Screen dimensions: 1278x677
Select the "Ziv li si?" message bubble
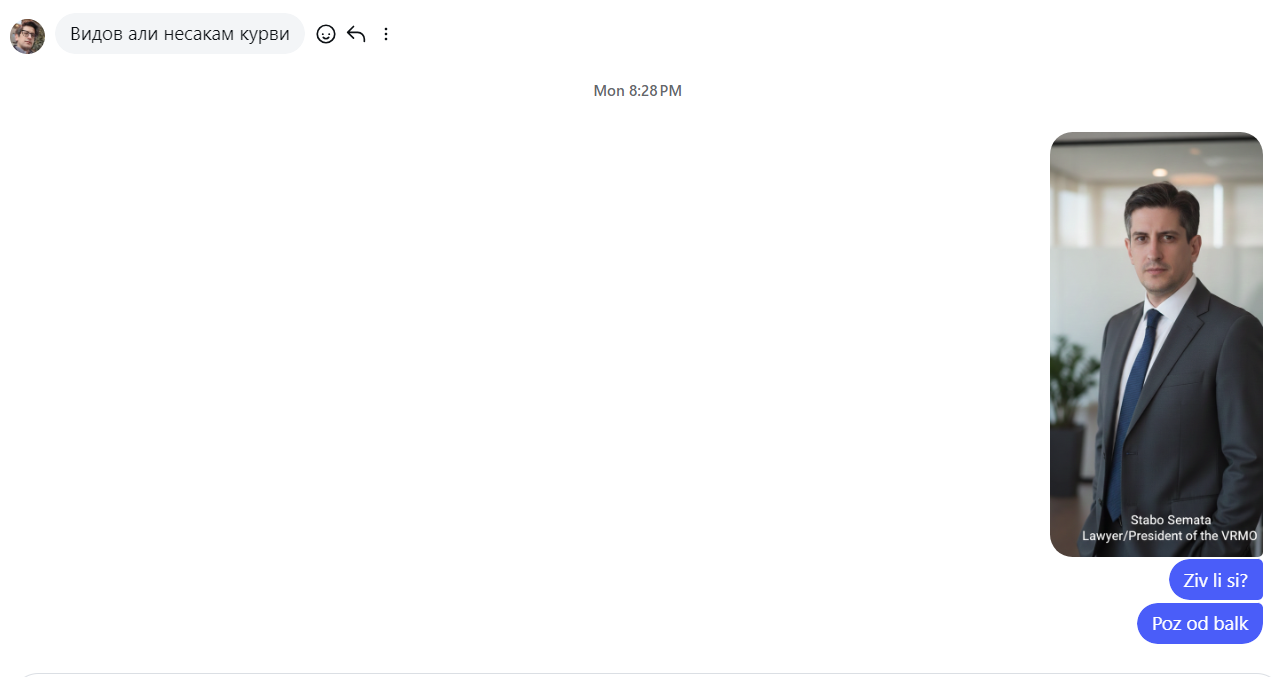coord(1216,580)
